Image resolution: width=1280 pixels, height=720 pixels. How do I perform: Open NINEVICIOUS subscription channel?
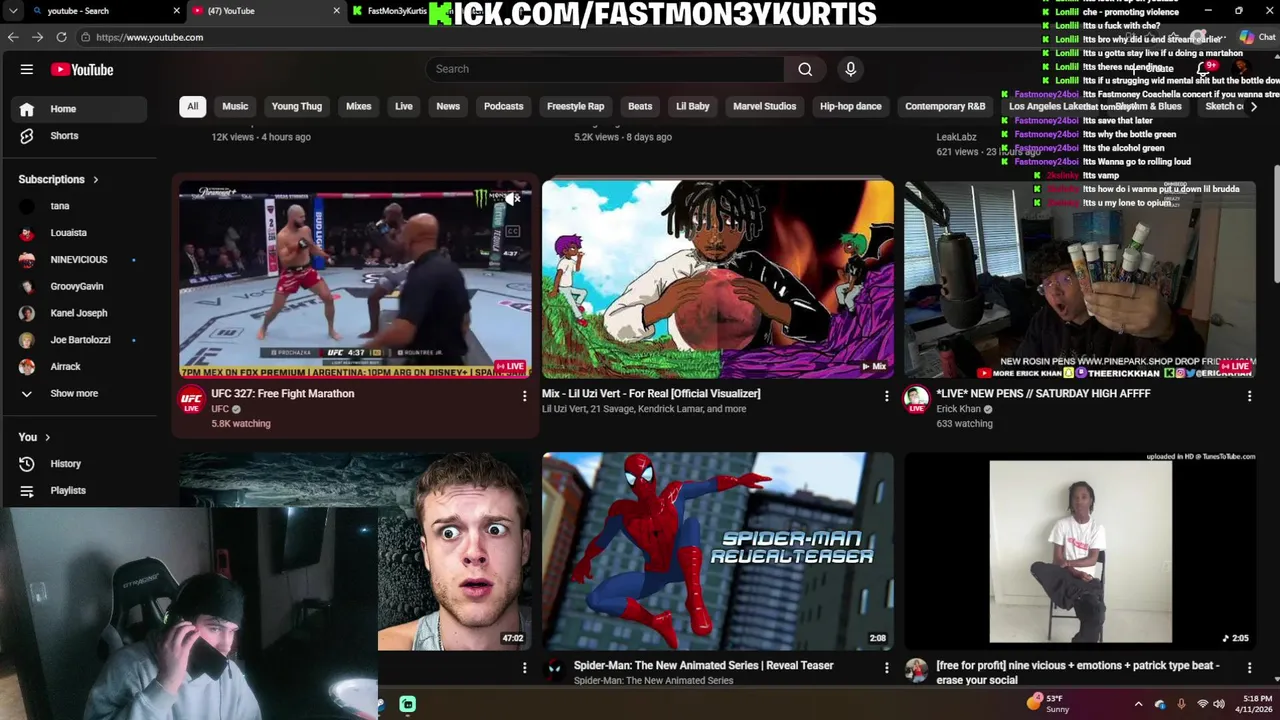[x=78, y=260]
